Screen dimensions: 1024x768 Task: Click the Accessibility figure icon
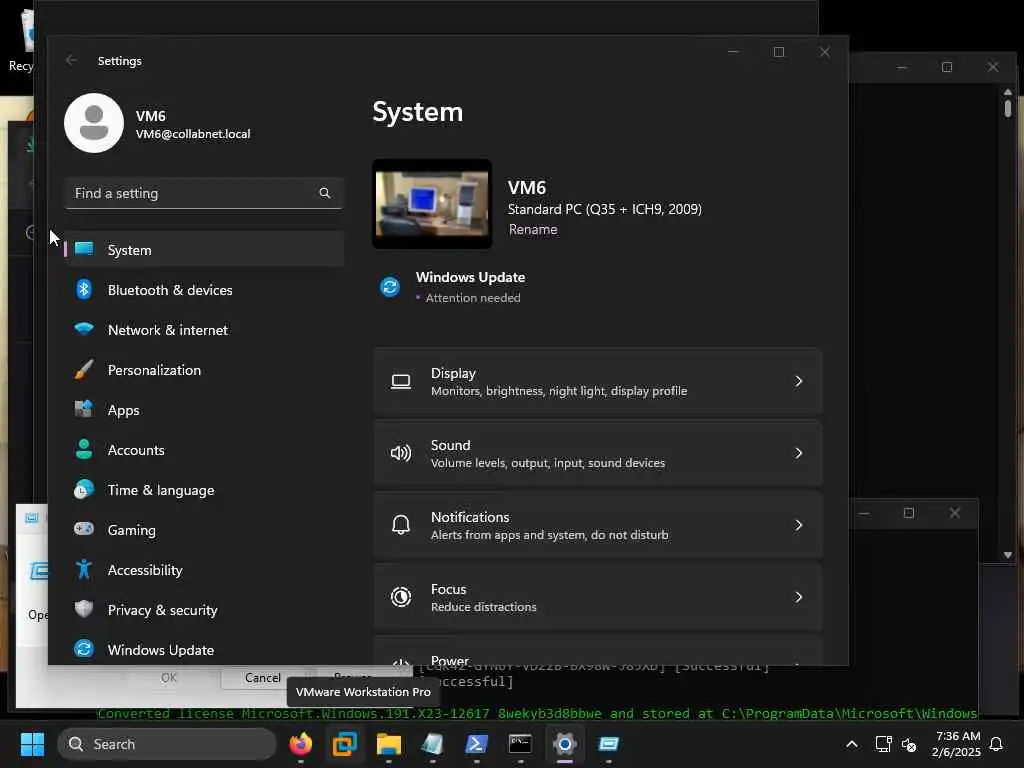tap(84, 569)
